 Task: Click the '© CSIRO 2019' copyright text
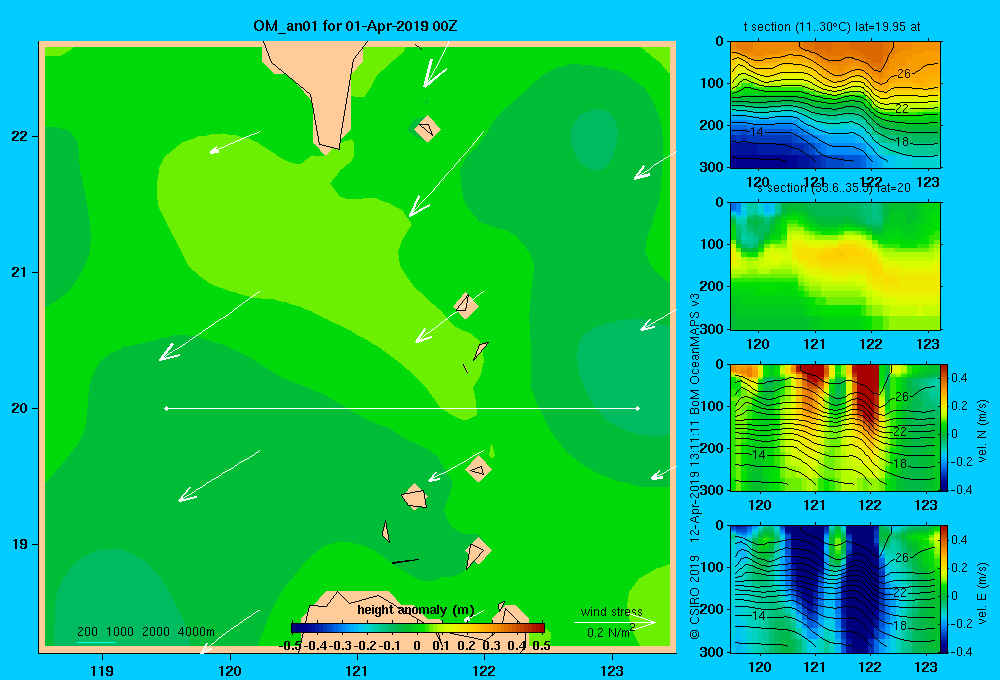pyautogui.click(x=695, y=597)
